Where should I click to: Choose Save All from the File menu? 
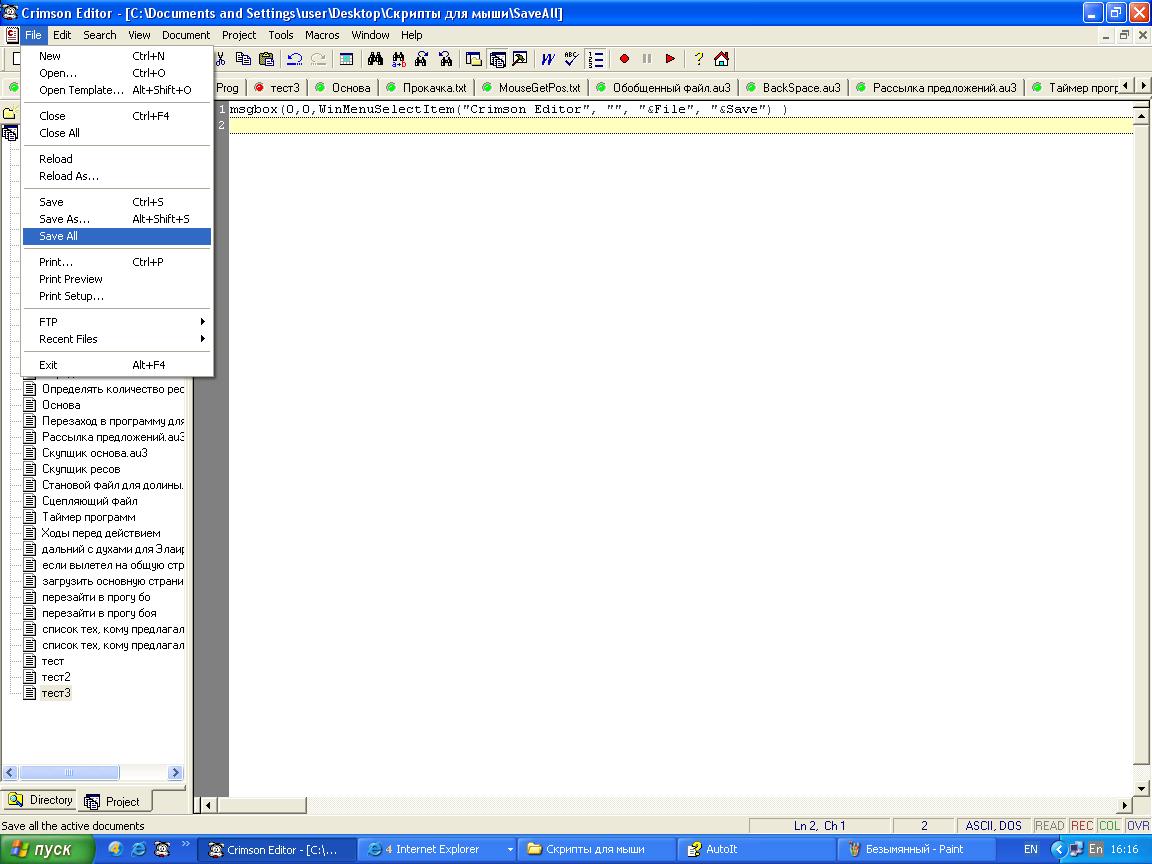tap(58, 237)
